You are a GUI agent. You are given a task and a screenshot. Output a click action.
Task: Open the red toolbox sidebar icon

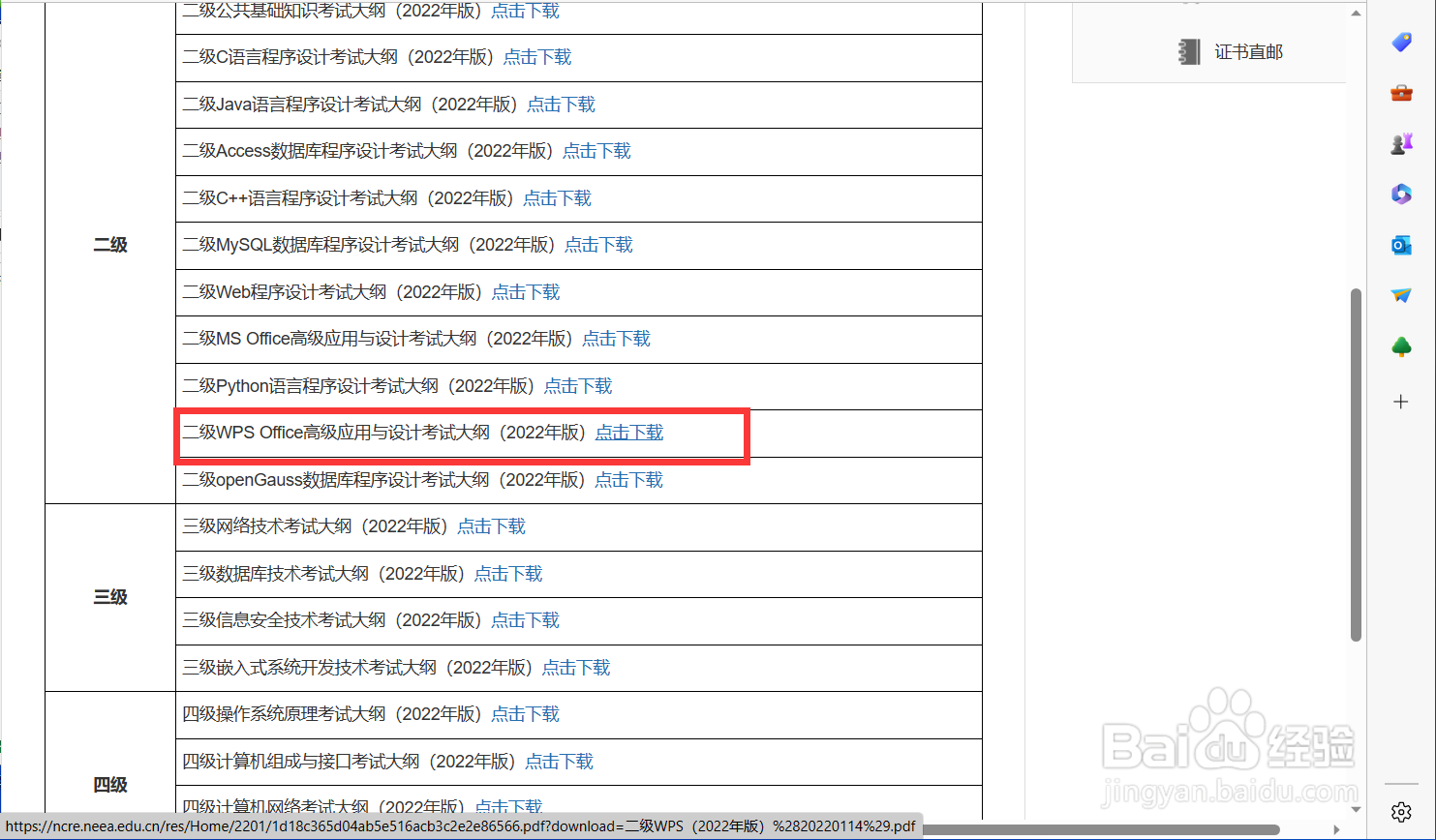pyautogui.click(x=1401, y=93)
